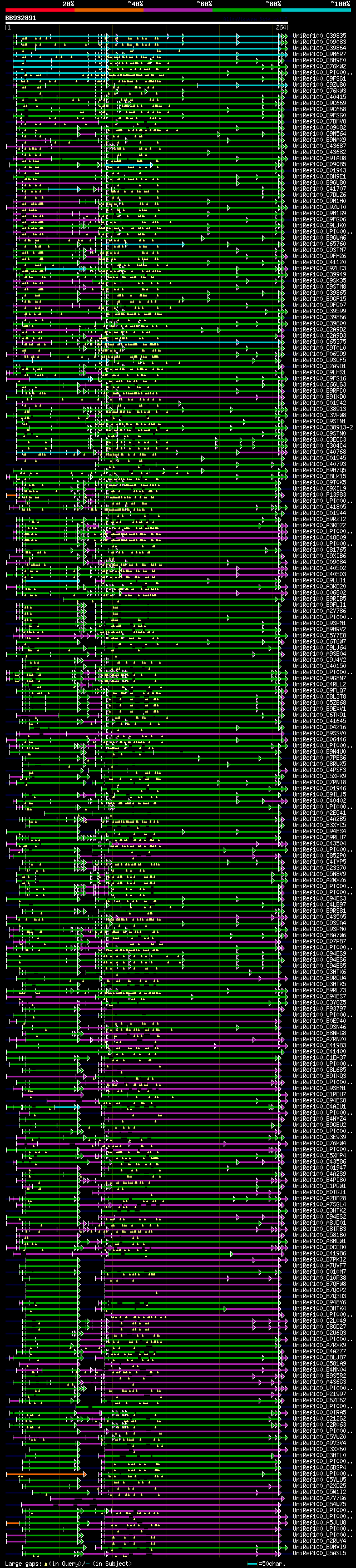Select hit label UniRef100_O65760

pyautogui.click(x=319, y=244)
